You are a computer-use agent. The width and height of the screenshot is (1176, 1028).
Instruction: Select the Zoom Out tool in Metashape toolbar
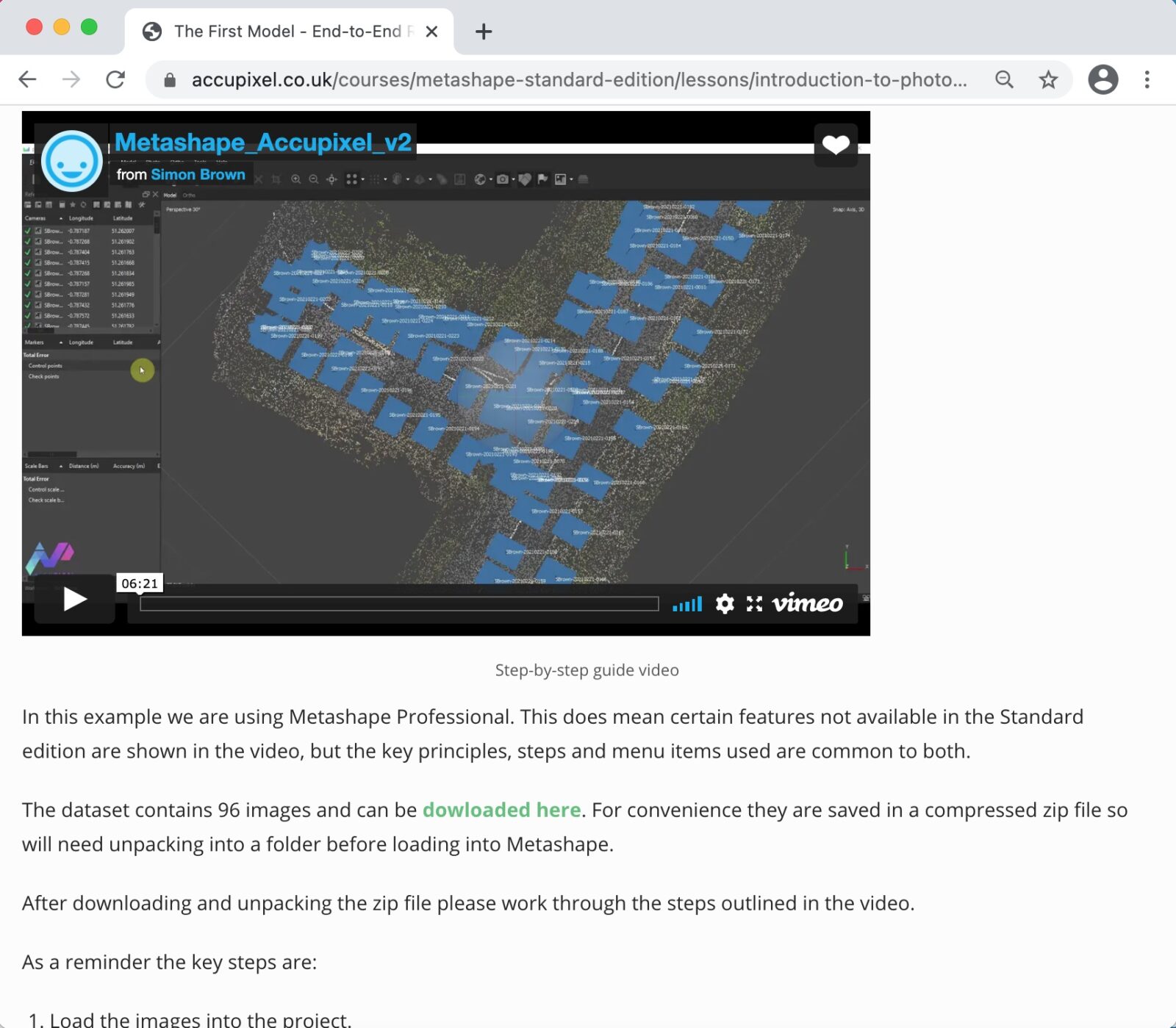[x=313, y=179]
